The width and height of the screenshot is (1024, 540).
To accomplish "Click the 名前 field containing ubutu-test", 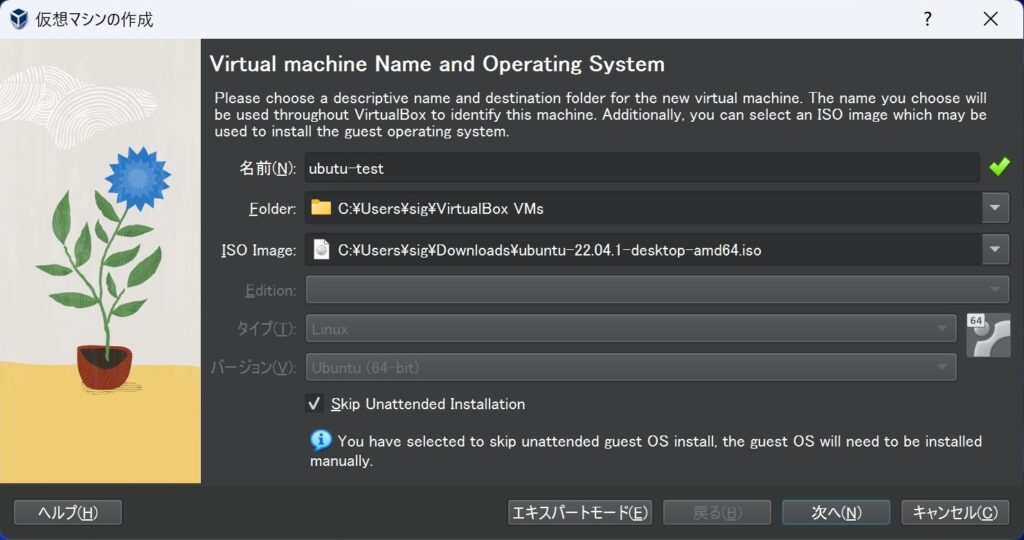I will [640, 168].
